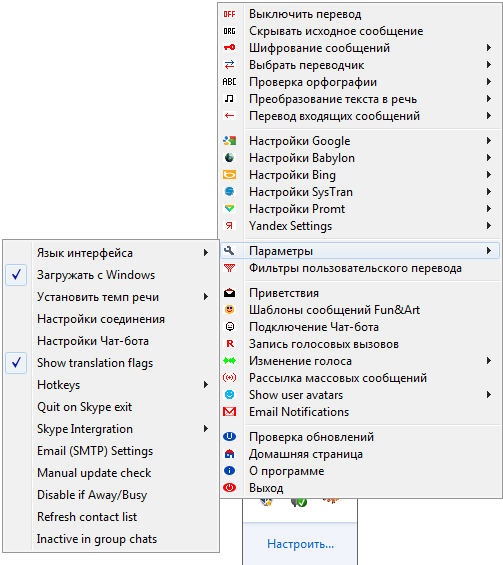Click the red R voice call recording icon
The width and height of the screenshot is (503, 565).
[x=230, y=344]
